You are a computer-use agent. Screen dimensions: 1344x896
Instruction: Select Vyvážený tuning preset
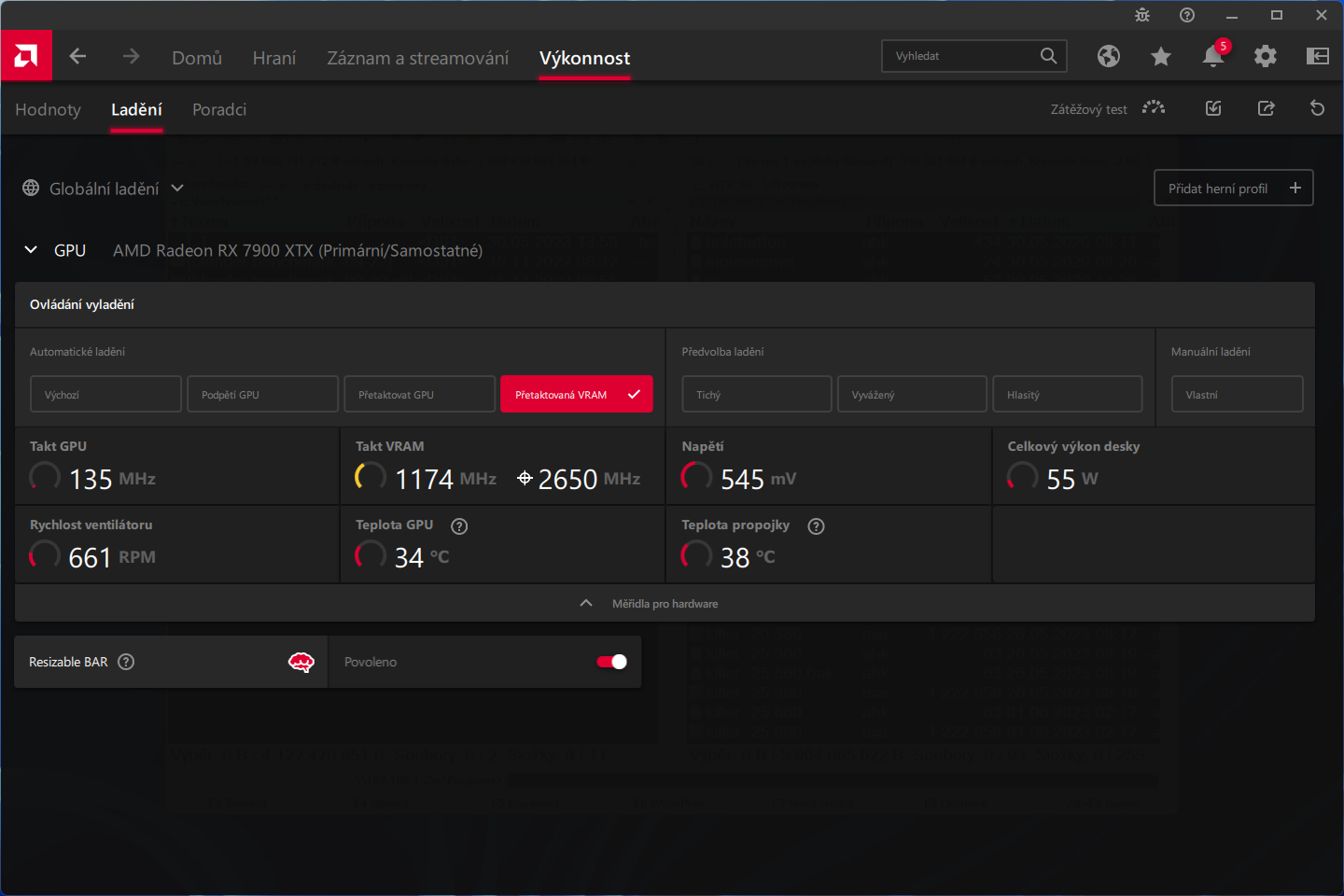[912, 394]
